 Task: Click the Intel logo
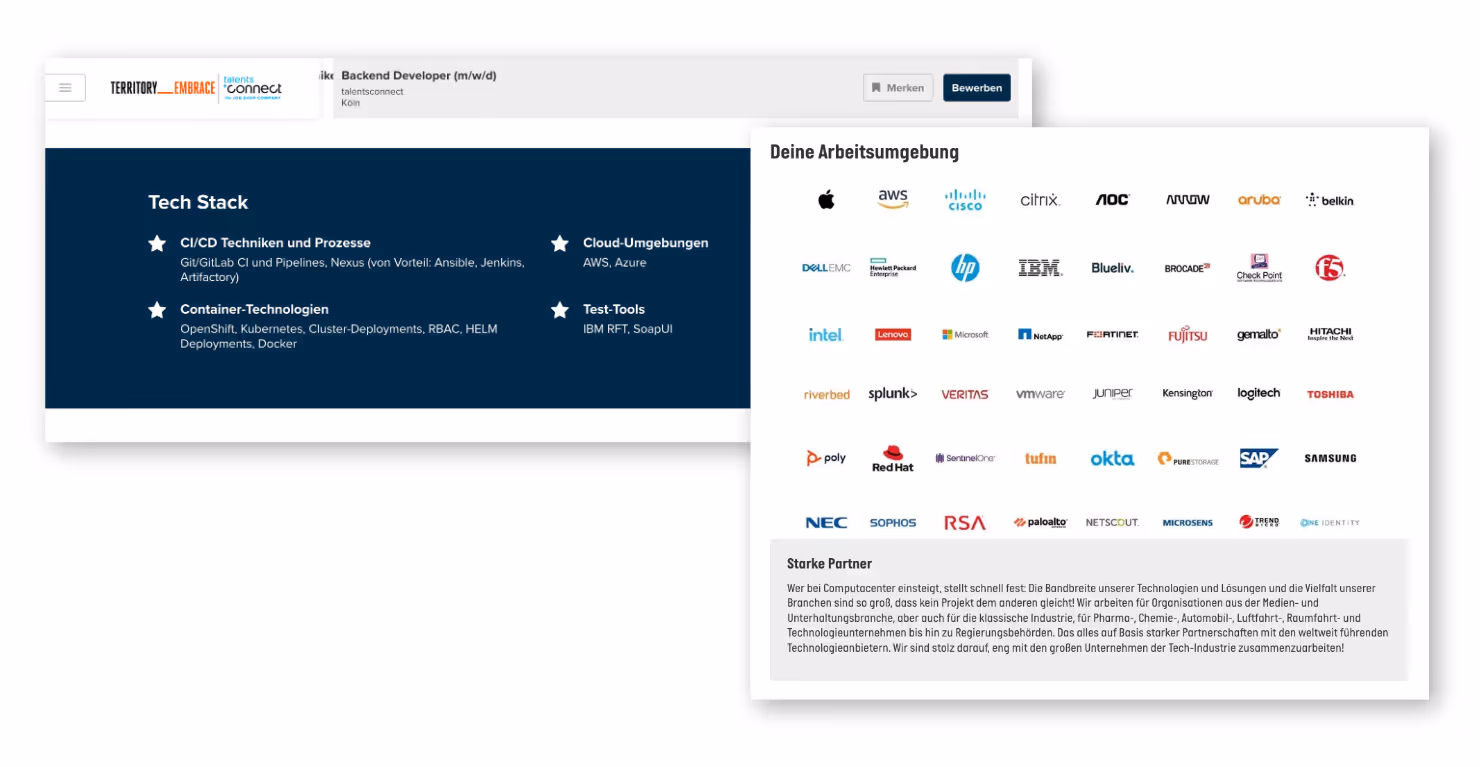pos(826,335)
